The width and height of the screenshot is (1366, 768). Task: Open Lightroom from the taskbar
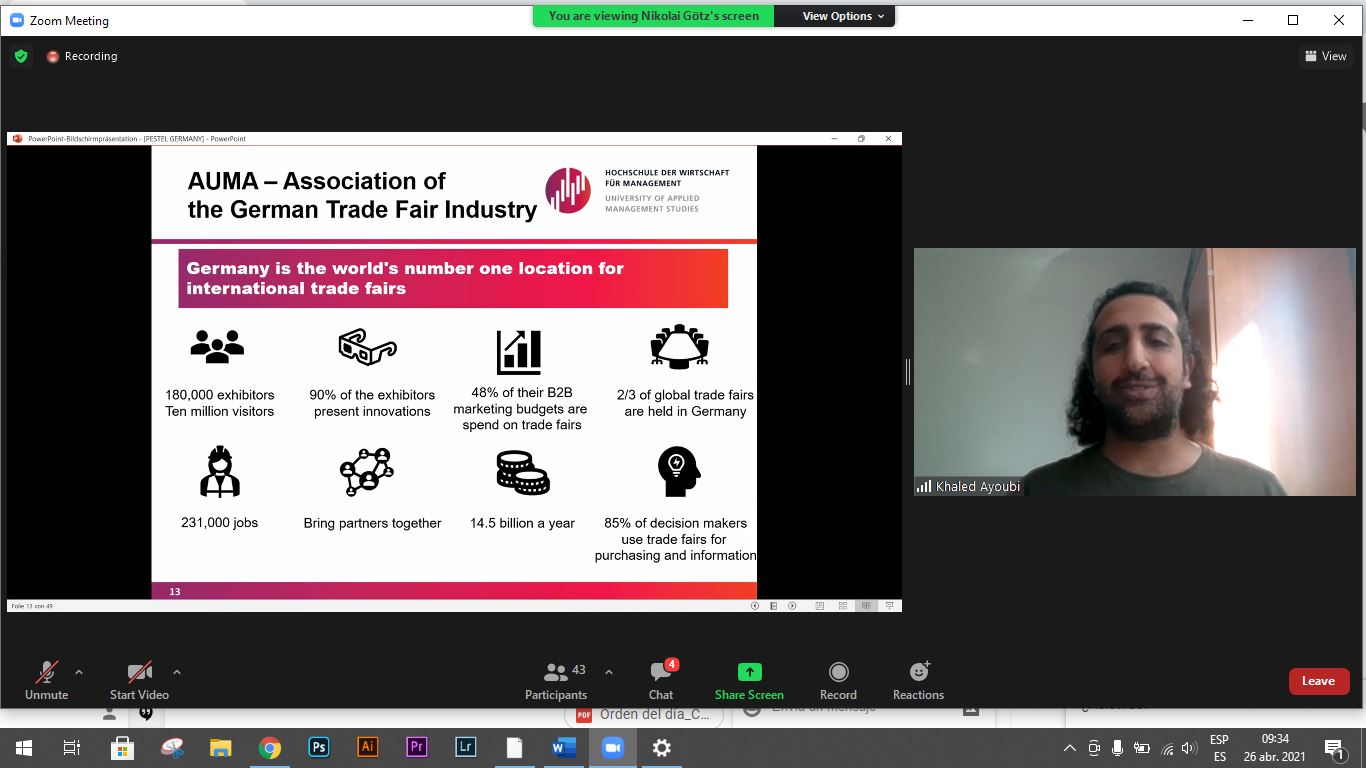coord(465,747)
